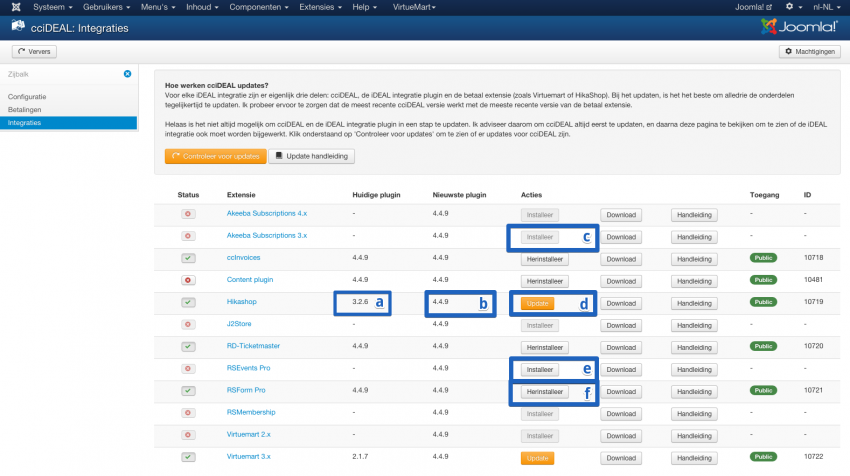The width and height of the screenshot is (850, 476).
Task: Click Update button for Hikashop
Action: click(537, 304)
